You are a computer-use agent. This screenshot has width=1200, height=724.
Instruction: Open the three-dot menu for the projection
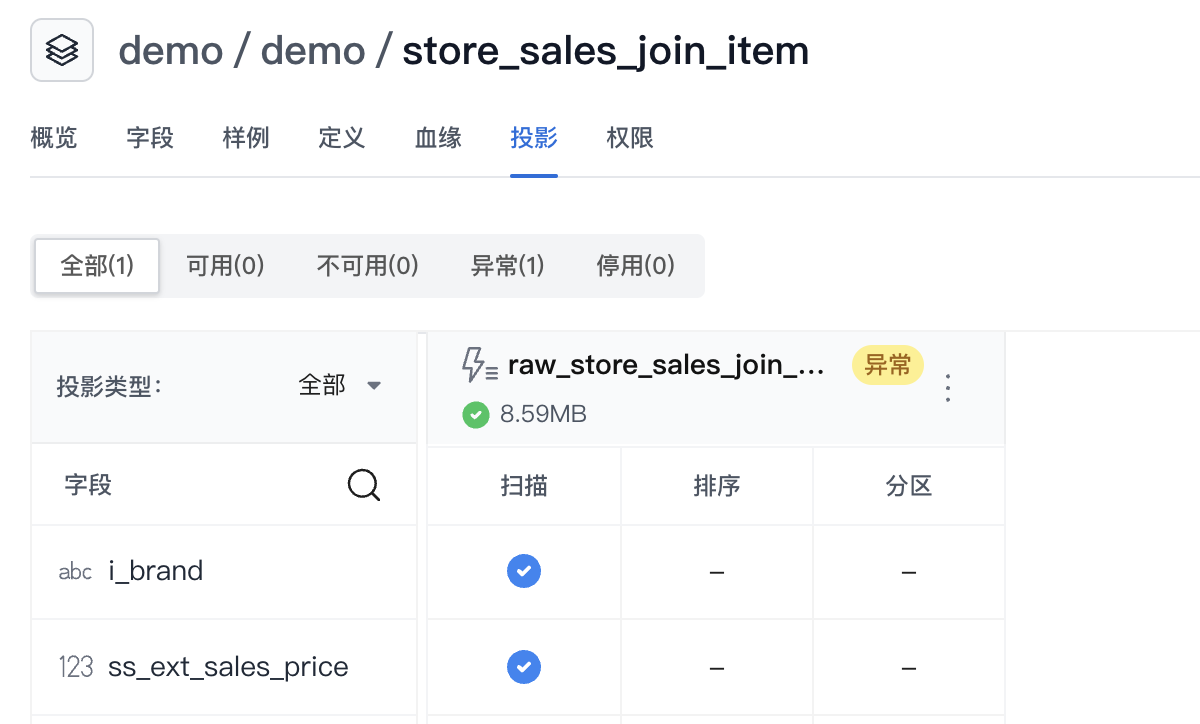pyautogui.click(x=948, y=388)
